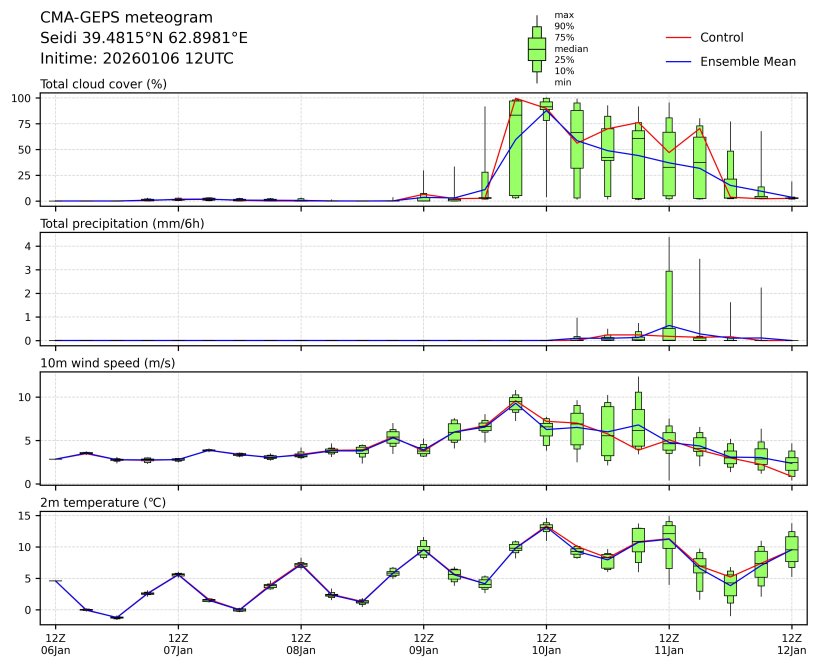Select the Control legend label

721,38
